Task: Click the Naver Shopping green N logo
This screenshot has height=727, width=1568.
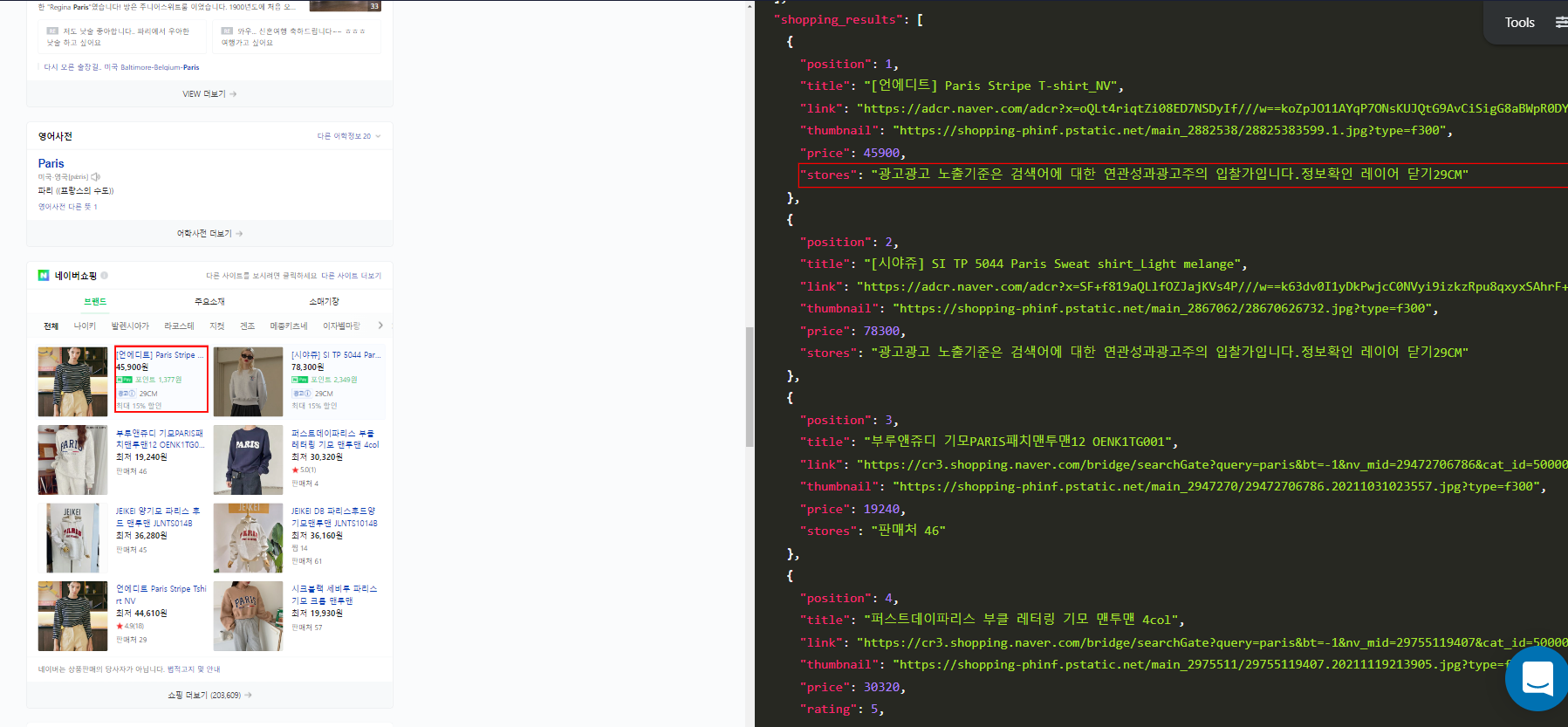Action: (x=44, y=276)
